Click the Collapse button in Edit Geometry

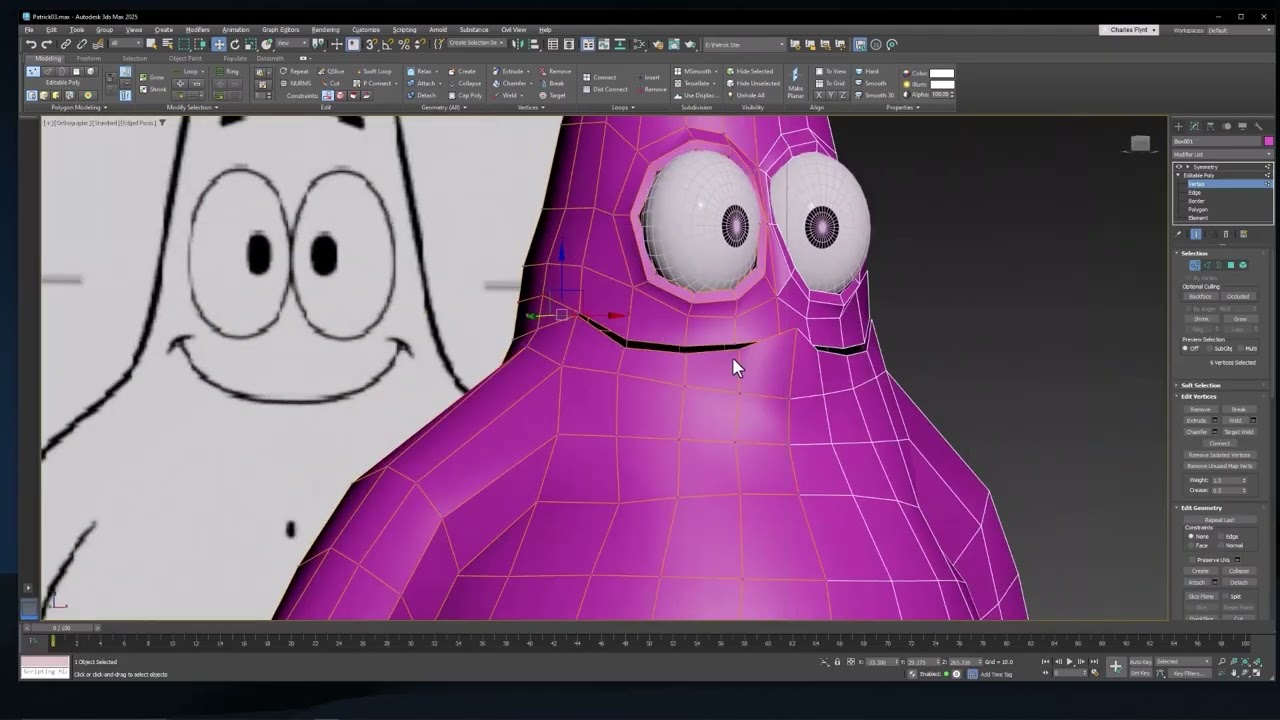coord(1239,571)
